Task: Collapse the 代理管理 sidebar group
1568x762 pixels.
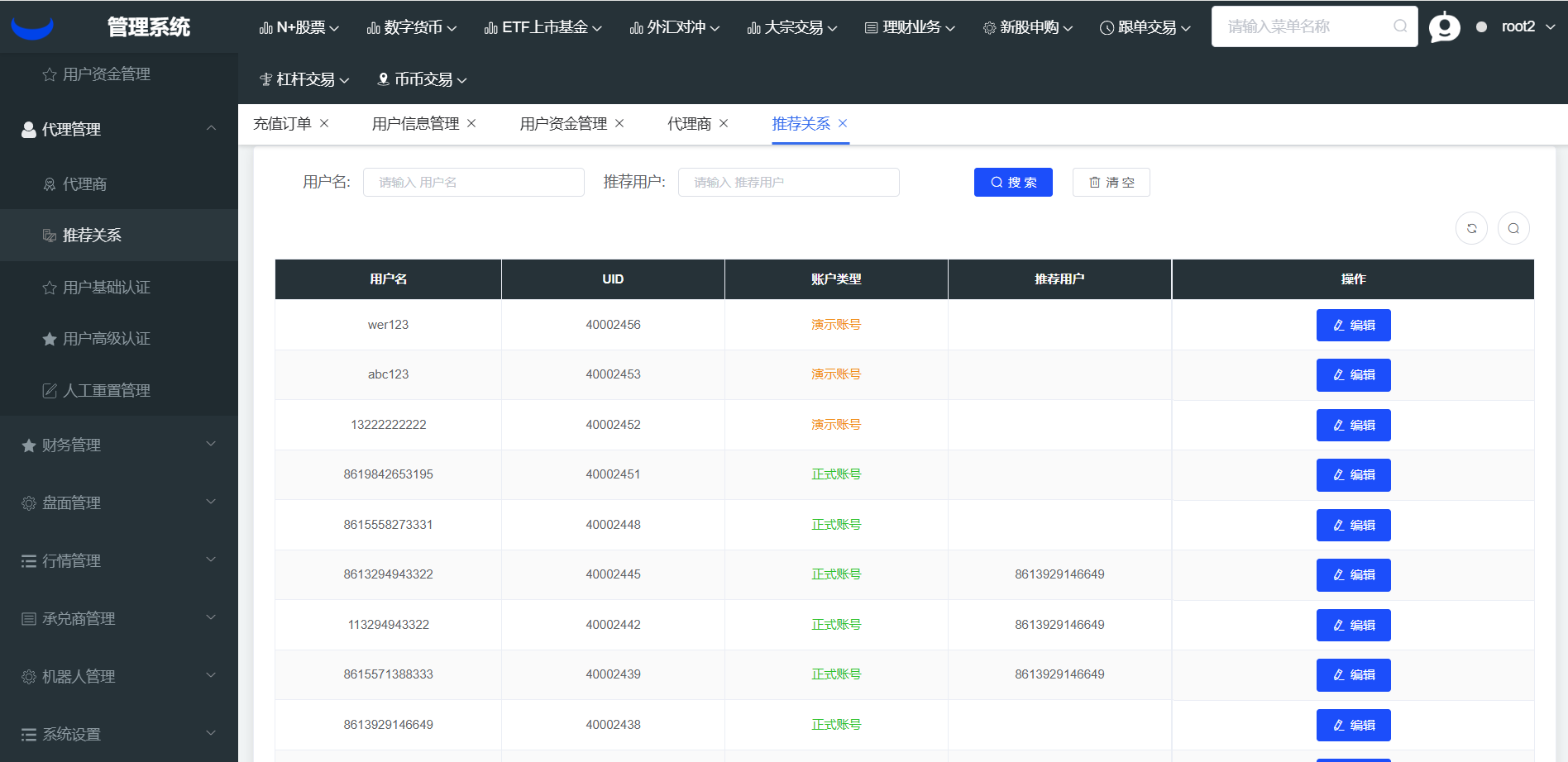Action: point(119,129)
